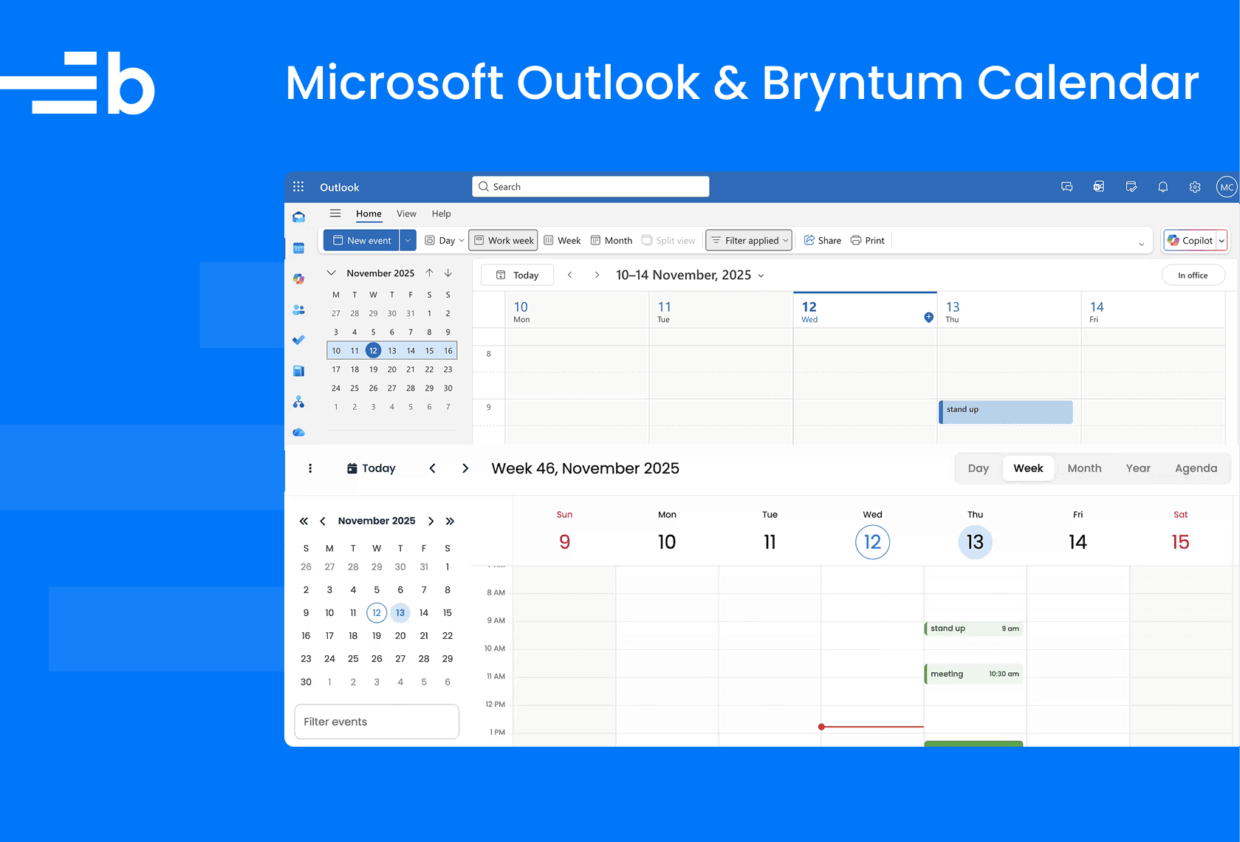Viewport: 1240px width, 842px height.
Task: Open the Filter applied dropdown
Action: 749,241
